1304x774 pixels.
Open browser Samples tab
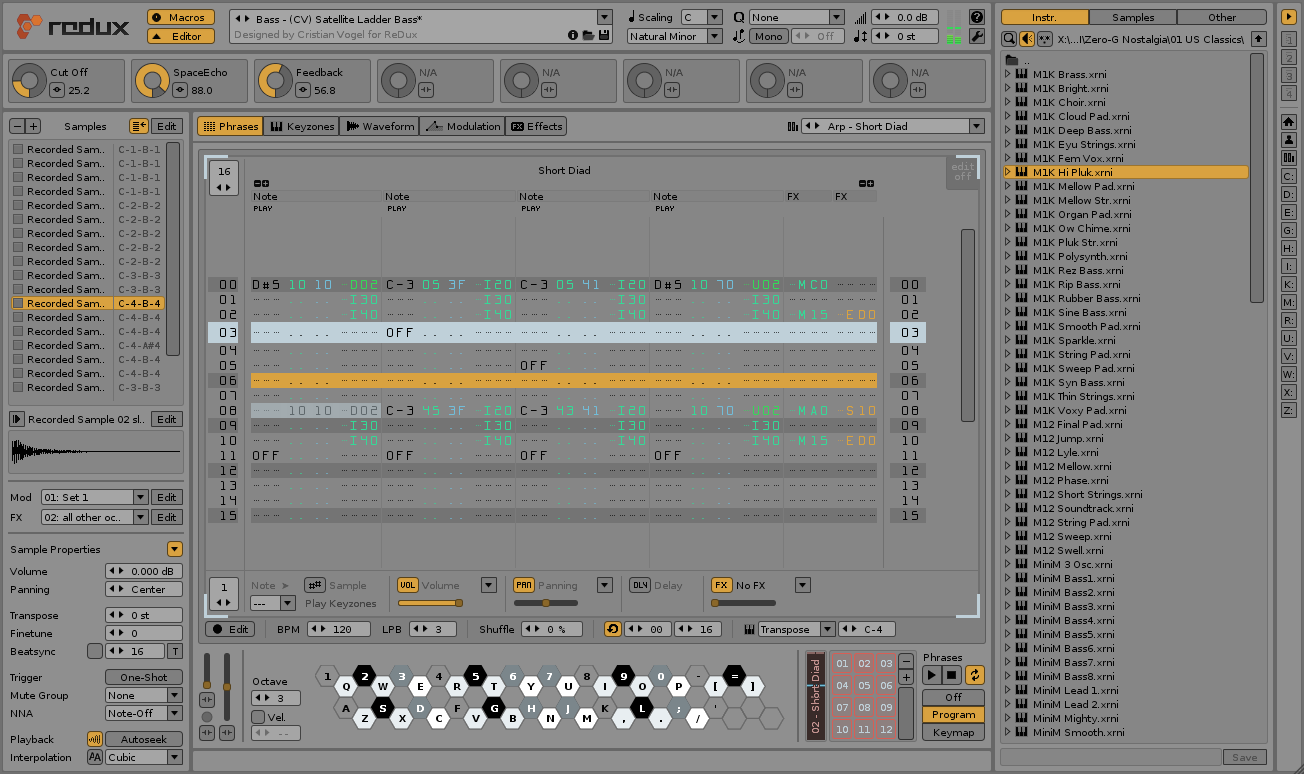pos(1132,17)
